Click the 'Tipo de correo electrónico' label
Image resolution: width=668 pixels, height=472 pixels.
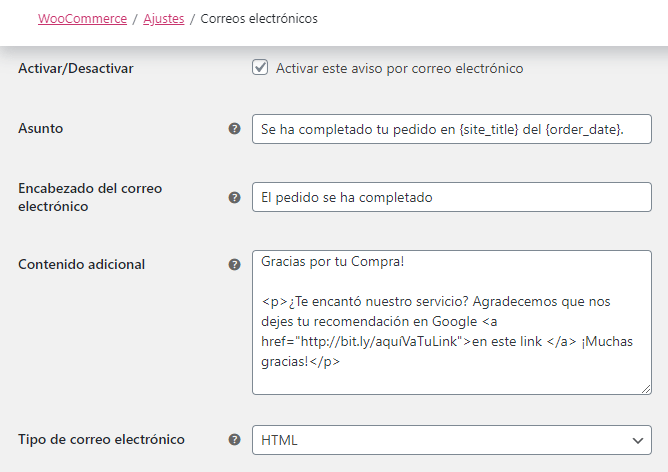coord(101,439)
